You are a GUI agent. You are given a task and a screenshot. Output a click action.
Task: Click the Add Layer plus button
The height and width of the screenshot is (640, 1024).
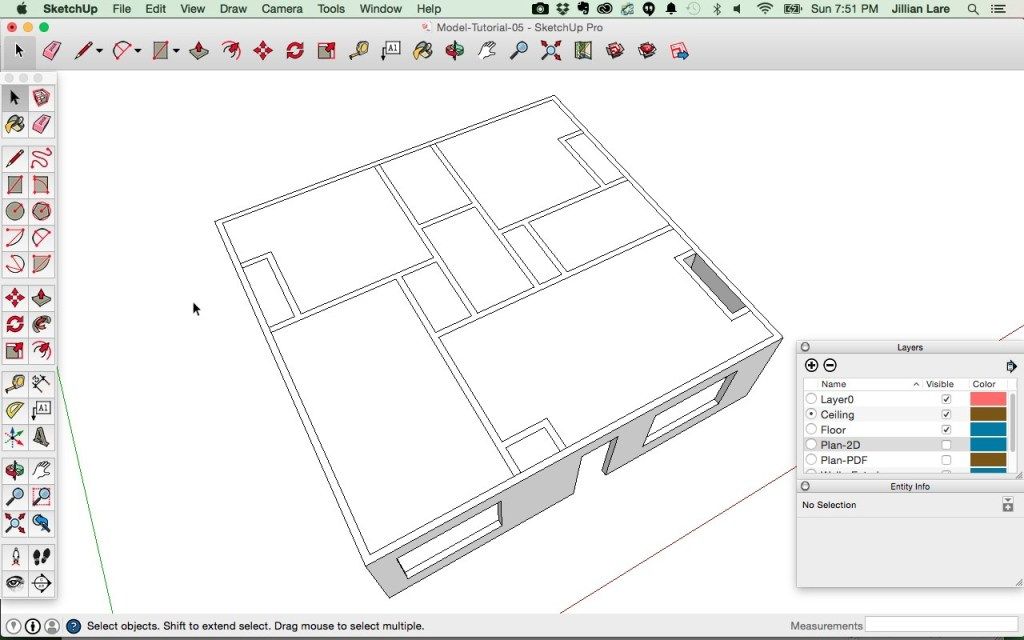coord(811,366)
